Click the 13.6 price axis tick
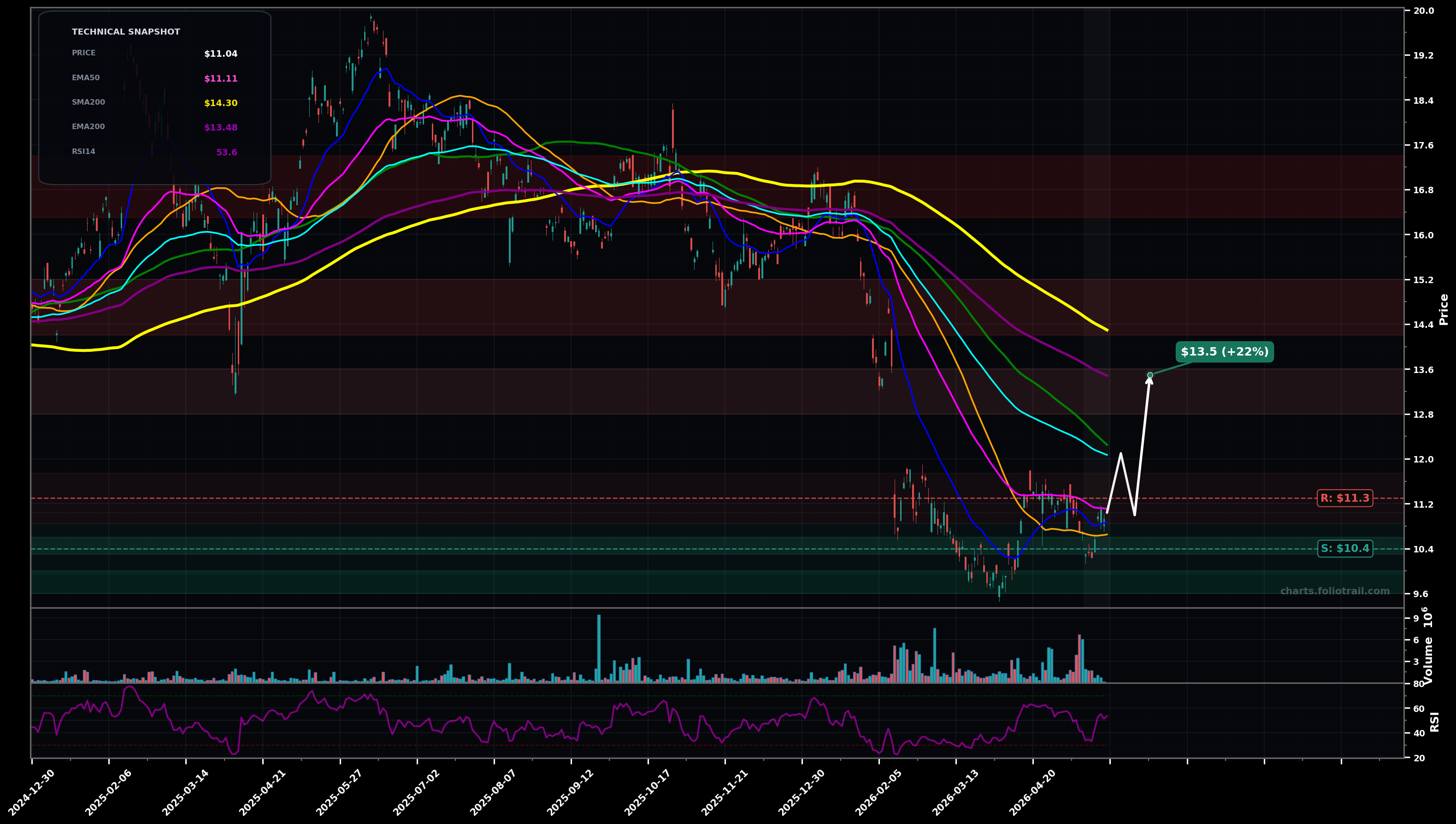 click(1424, 370)
